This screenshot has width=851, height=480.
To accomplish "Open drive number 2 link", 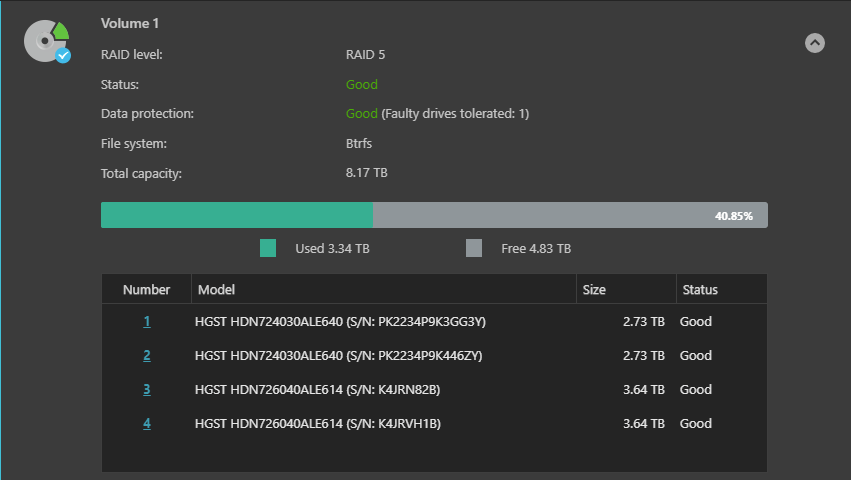I will [x=147, y=356].
